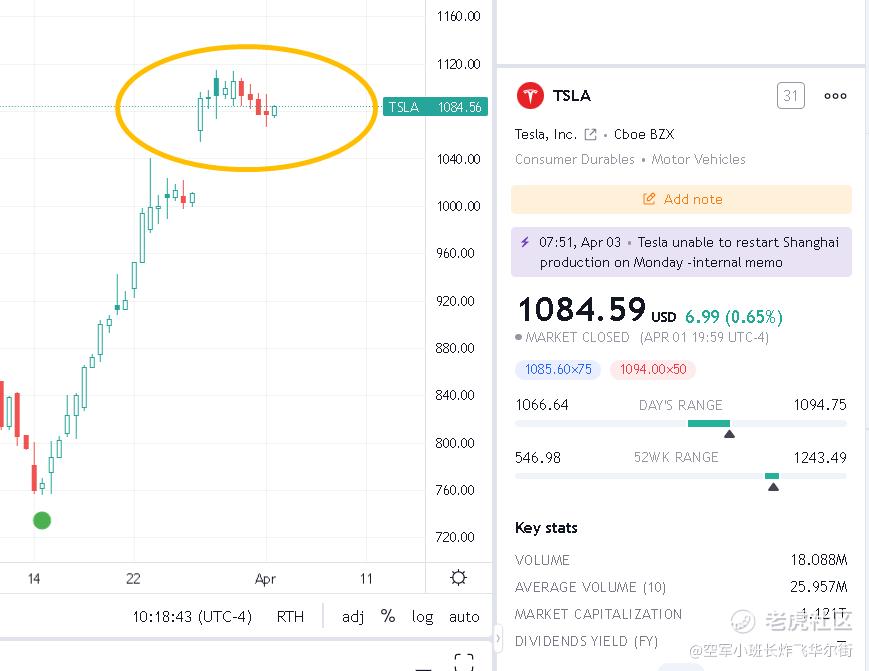
Task: Open the RTH session selector
Action: 290,616
